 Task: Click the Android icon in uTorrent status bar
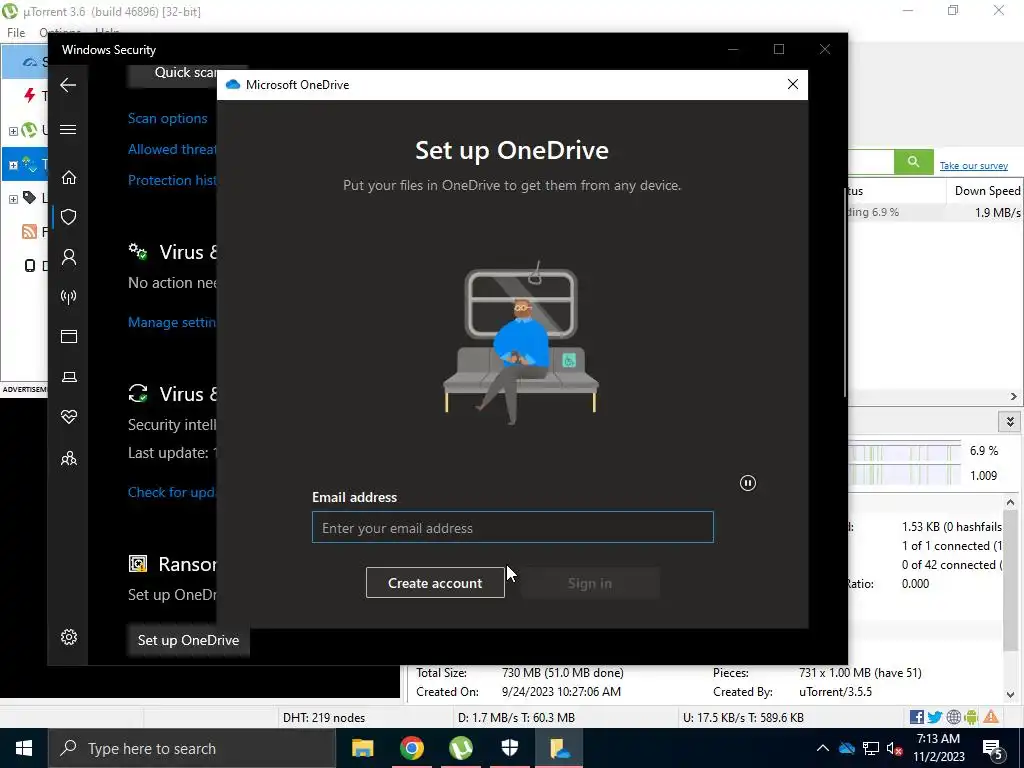point(971,718)
